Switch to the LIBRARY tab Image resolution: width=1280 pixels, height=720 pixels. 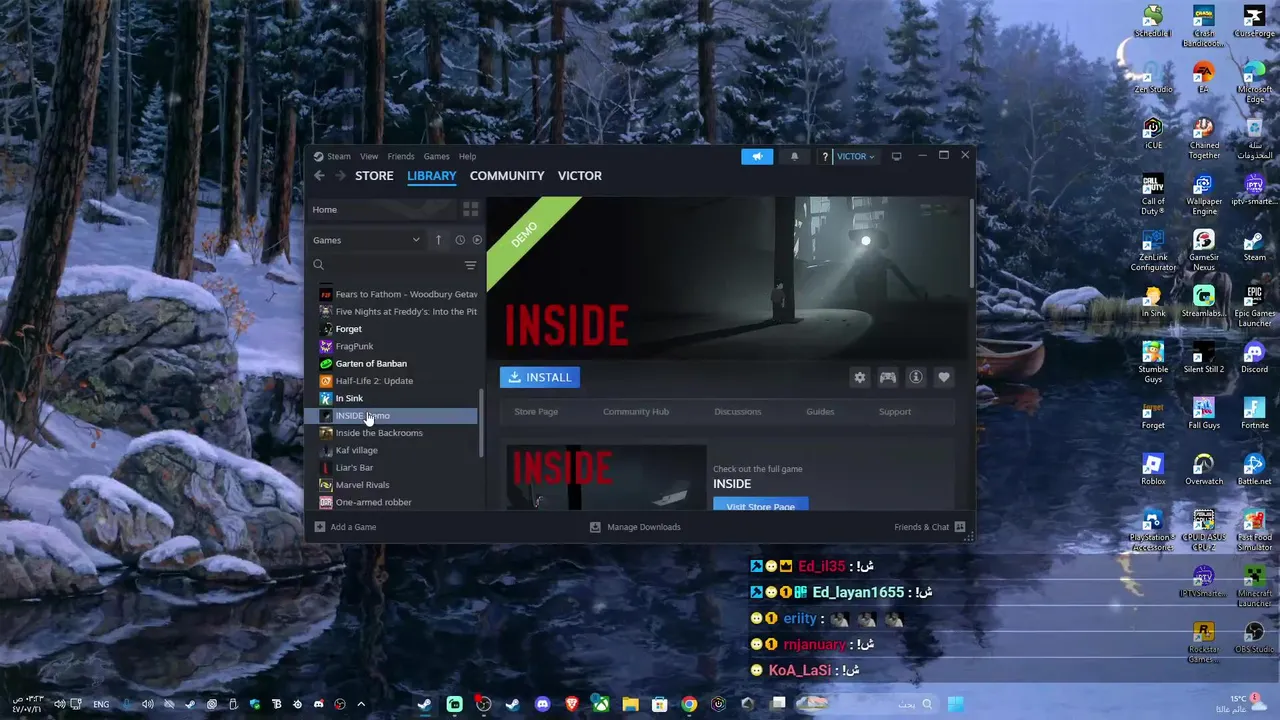[432, 176]
